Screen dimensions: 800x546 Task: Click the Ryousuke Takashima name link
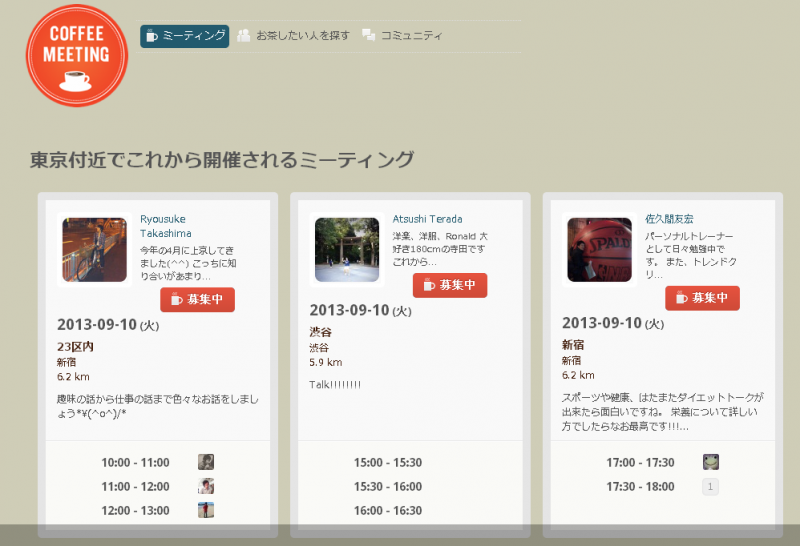[165, 226]
